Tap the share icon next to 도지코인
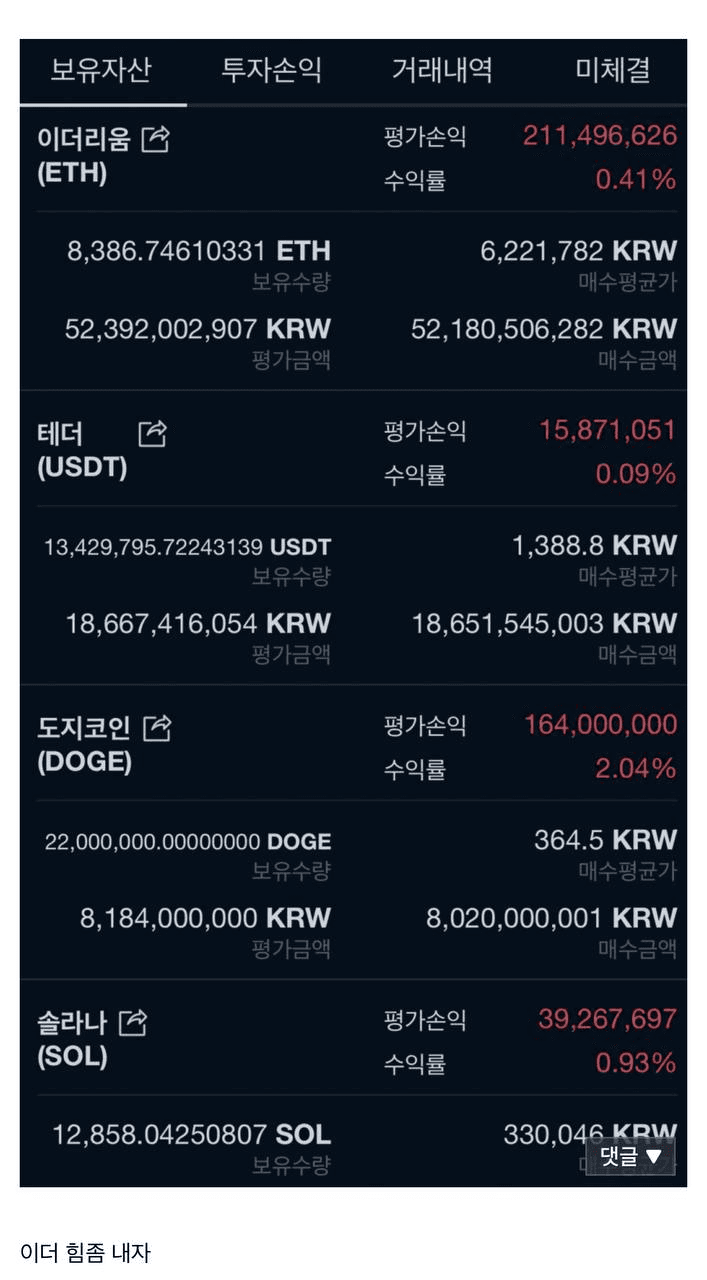This screenshot has height=1280, width=707. (156, 727)
